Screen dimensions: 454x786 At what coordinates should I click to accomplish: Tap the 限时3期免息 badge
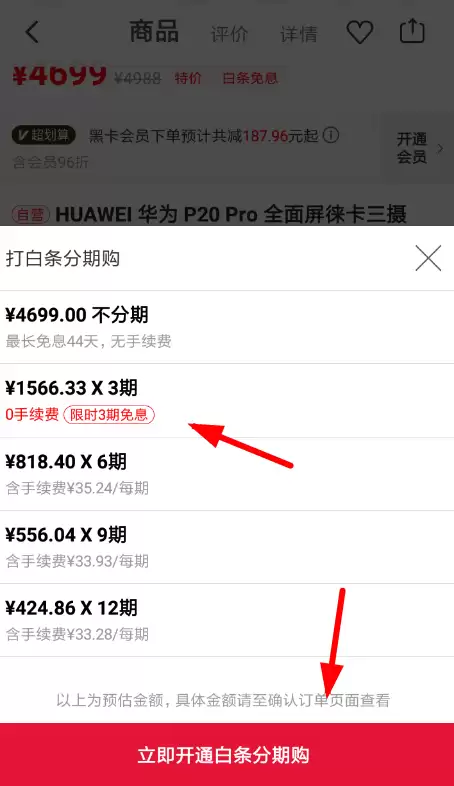point(109,415)
